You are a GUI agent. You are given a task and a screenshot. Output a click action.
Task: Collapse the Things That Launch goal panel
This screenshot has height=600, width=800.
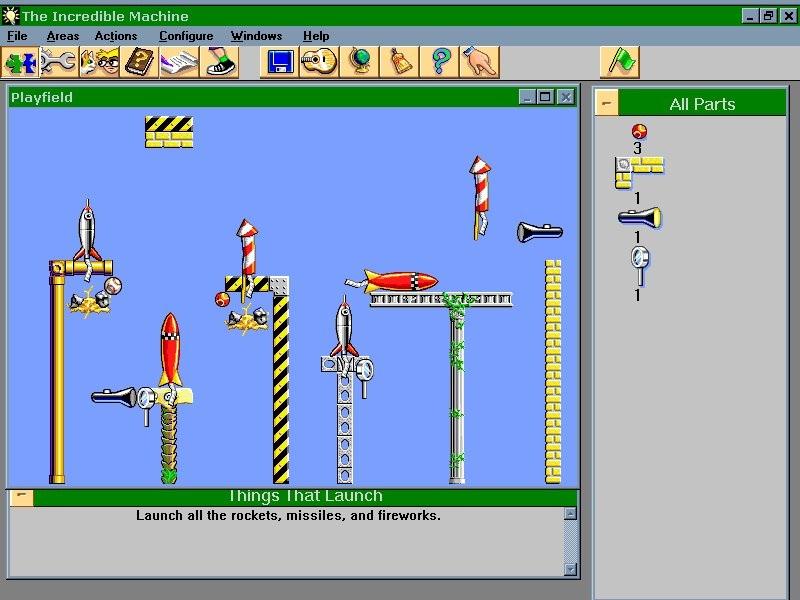(x=22, y=497)
